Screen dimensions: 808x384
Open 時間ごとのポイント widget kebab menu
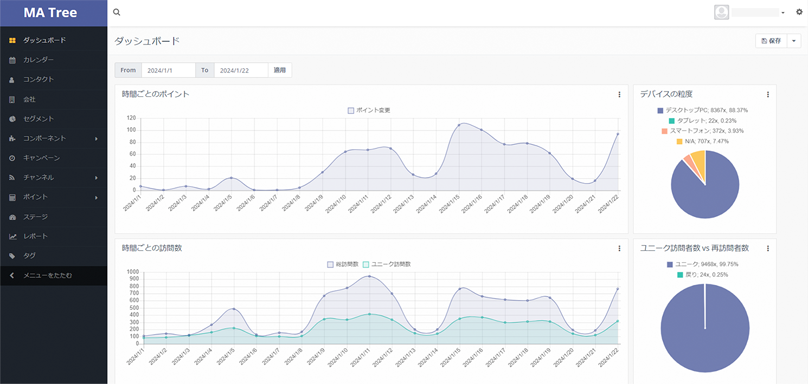click(x=619, y=94)
